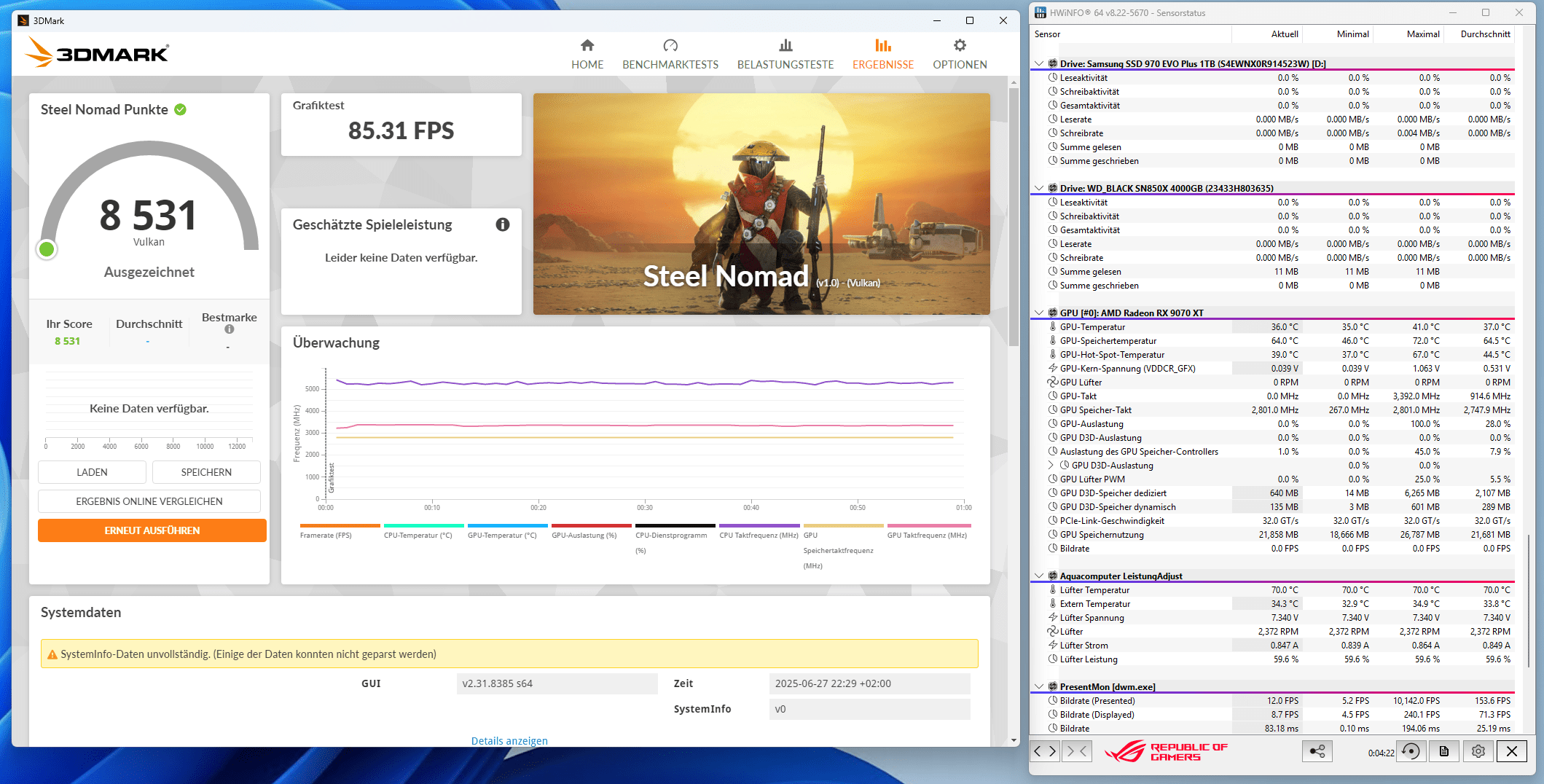
Task: Toggle the CPU-Temperatur (°C) legend entry
Action: click(x=423, y=533)
